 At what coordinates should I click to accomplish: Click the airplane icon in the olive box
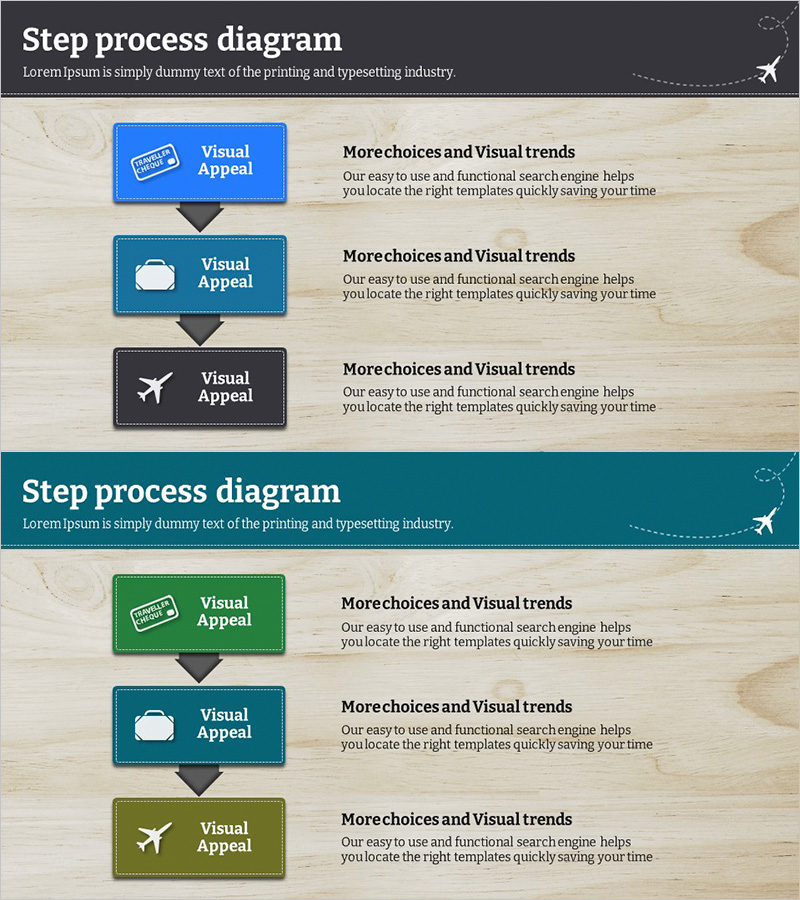click(x=154, y=838)
